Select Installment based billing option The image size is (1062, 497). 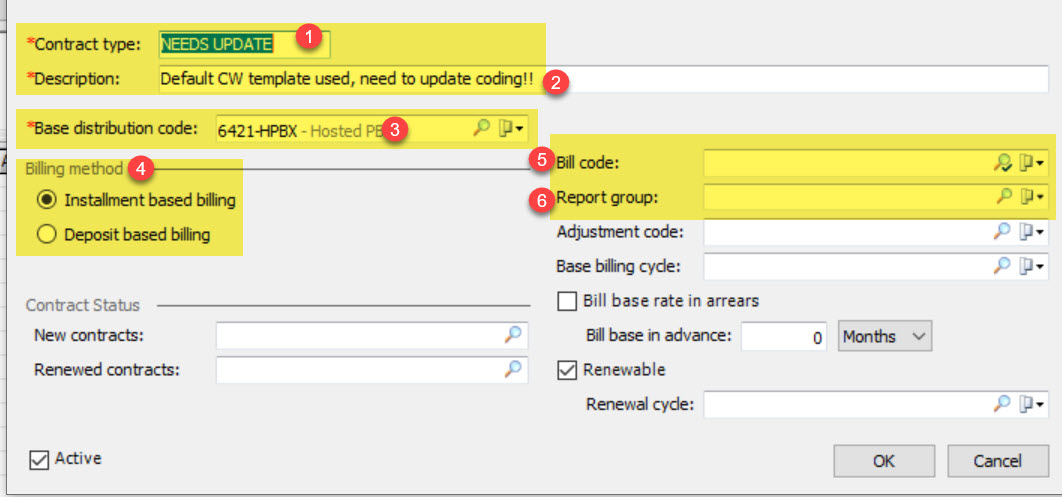(x=46, y=200)
